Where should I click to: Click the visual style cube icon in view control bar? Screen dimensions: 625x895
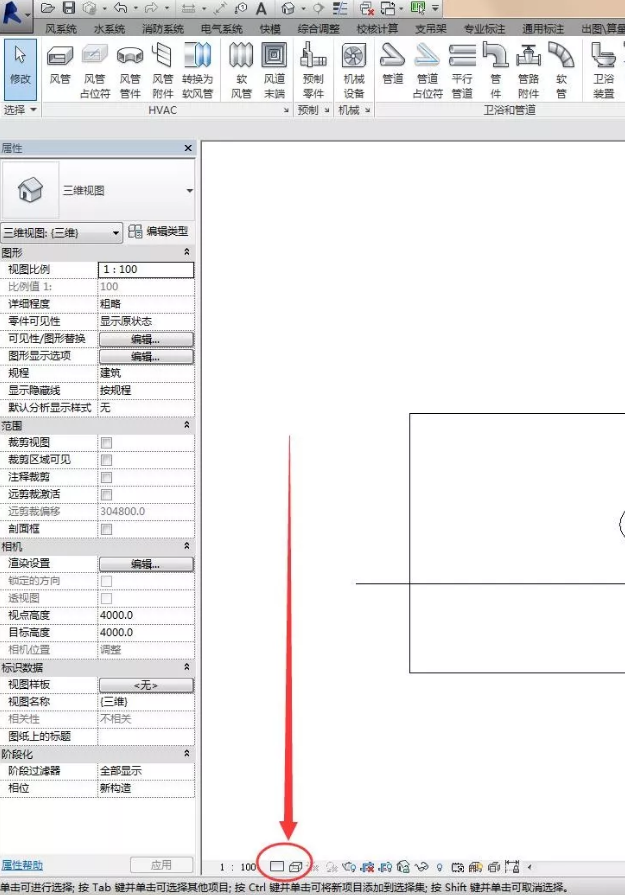(295, 866)
